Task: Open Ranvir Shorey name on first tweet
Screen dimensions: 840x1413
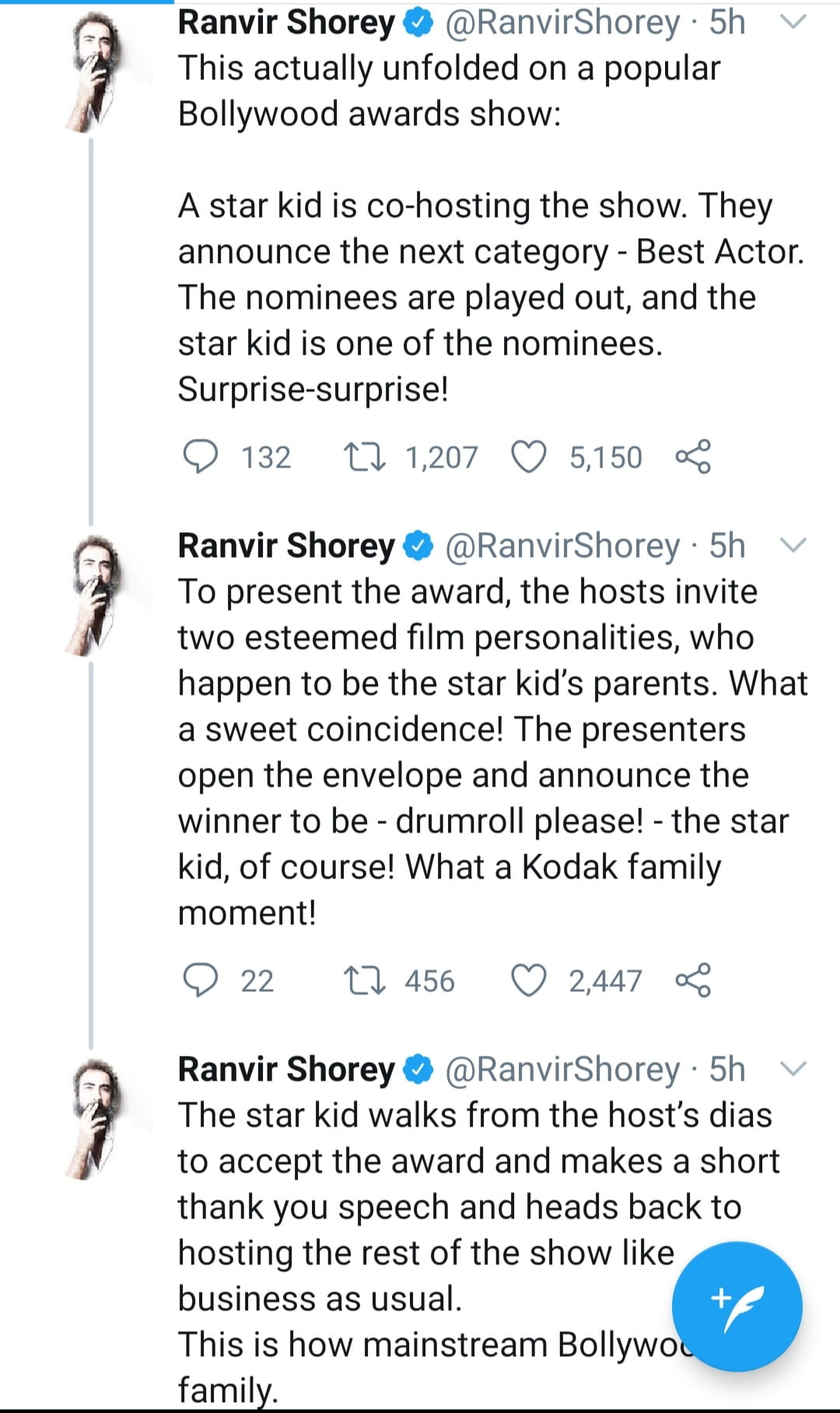Action: click(286, 23)
